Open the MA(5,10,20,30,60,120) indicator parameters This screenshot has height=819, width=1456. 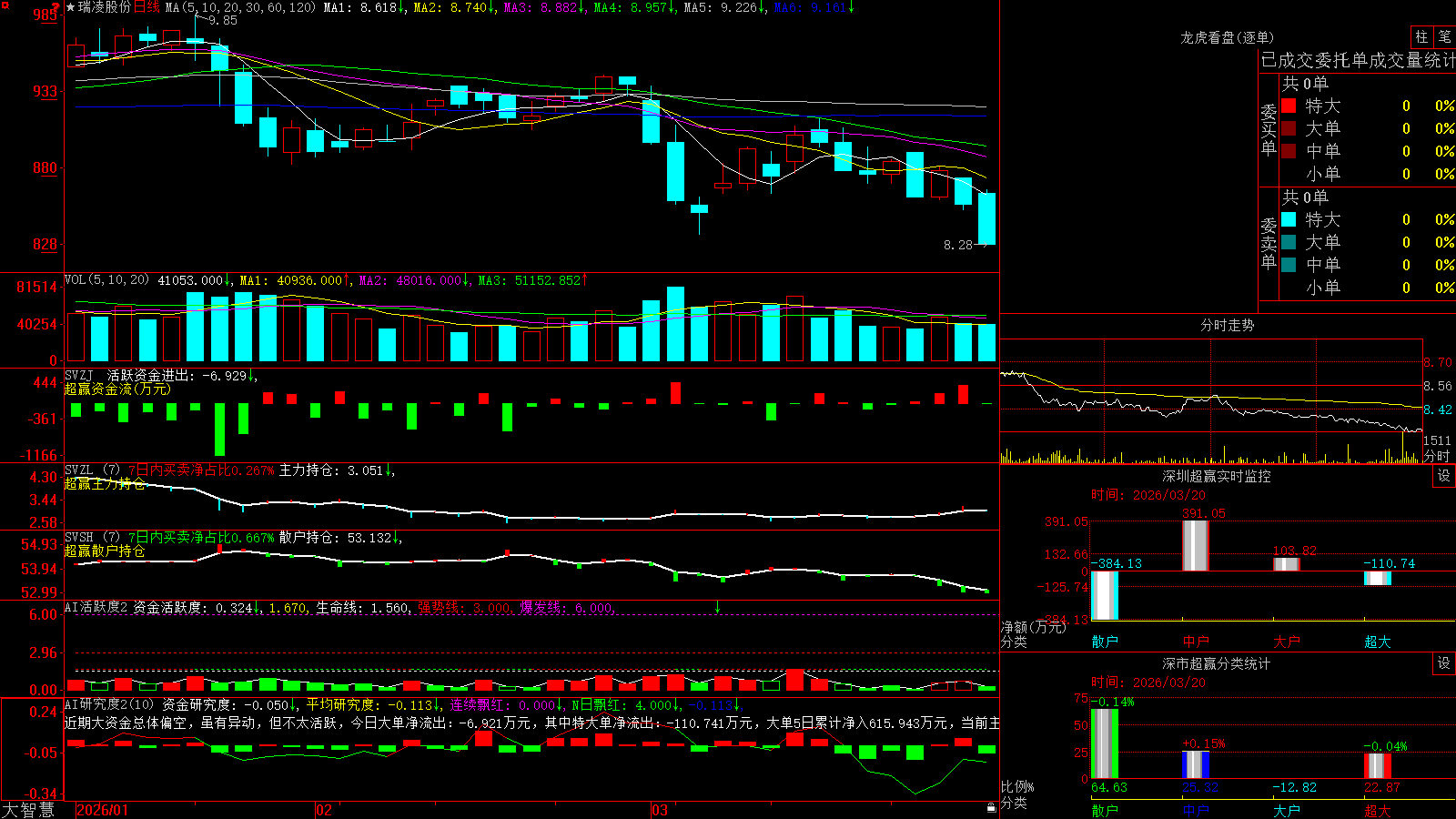[240, 7]
